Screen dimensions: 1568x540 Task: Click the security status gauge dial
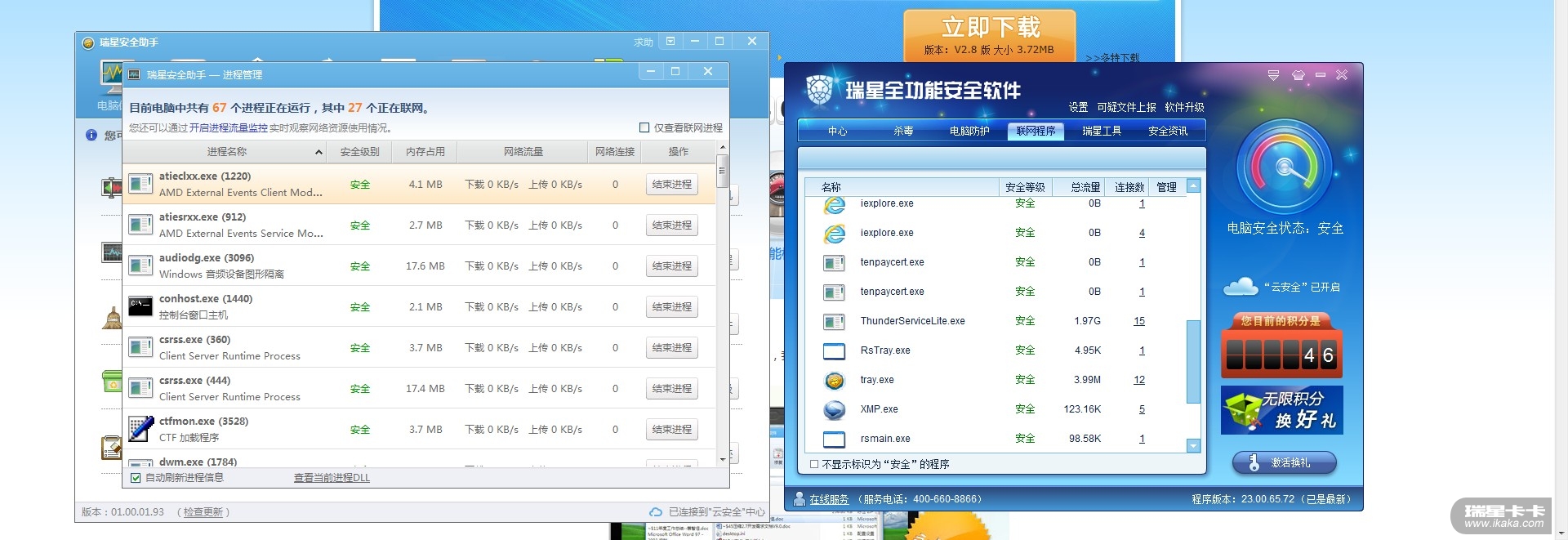click(1284, 167)
